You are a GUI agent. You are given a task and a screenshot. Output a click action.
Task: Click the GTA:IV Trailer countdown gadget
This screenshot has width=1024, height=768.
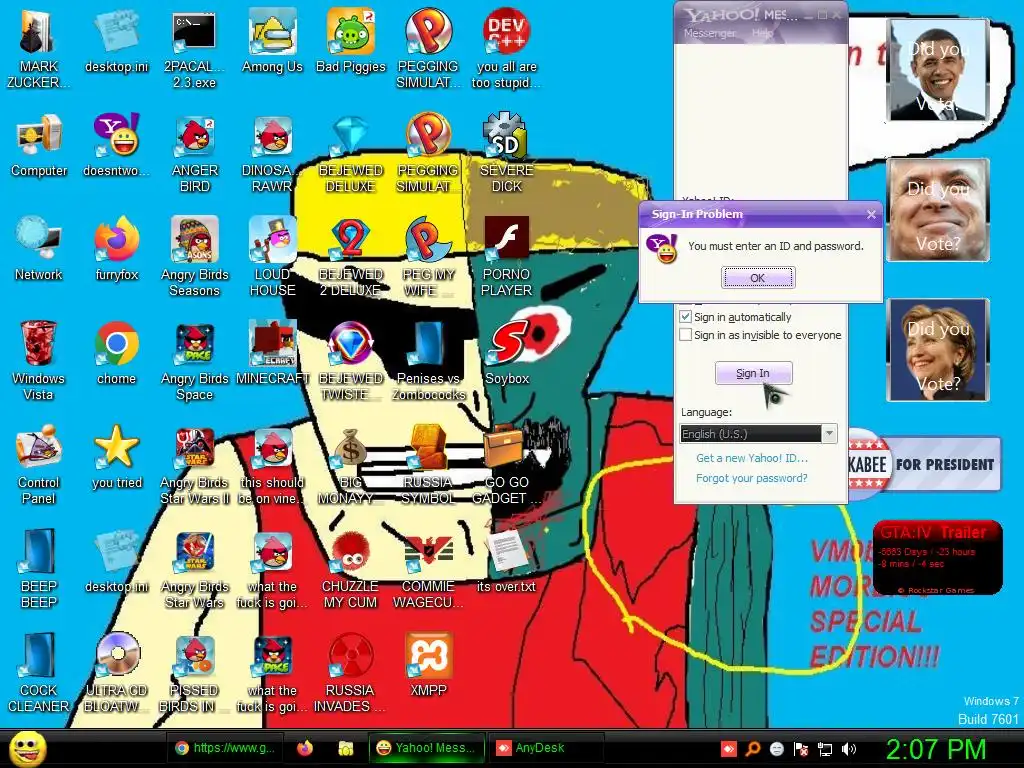click(x=937, y=557)
